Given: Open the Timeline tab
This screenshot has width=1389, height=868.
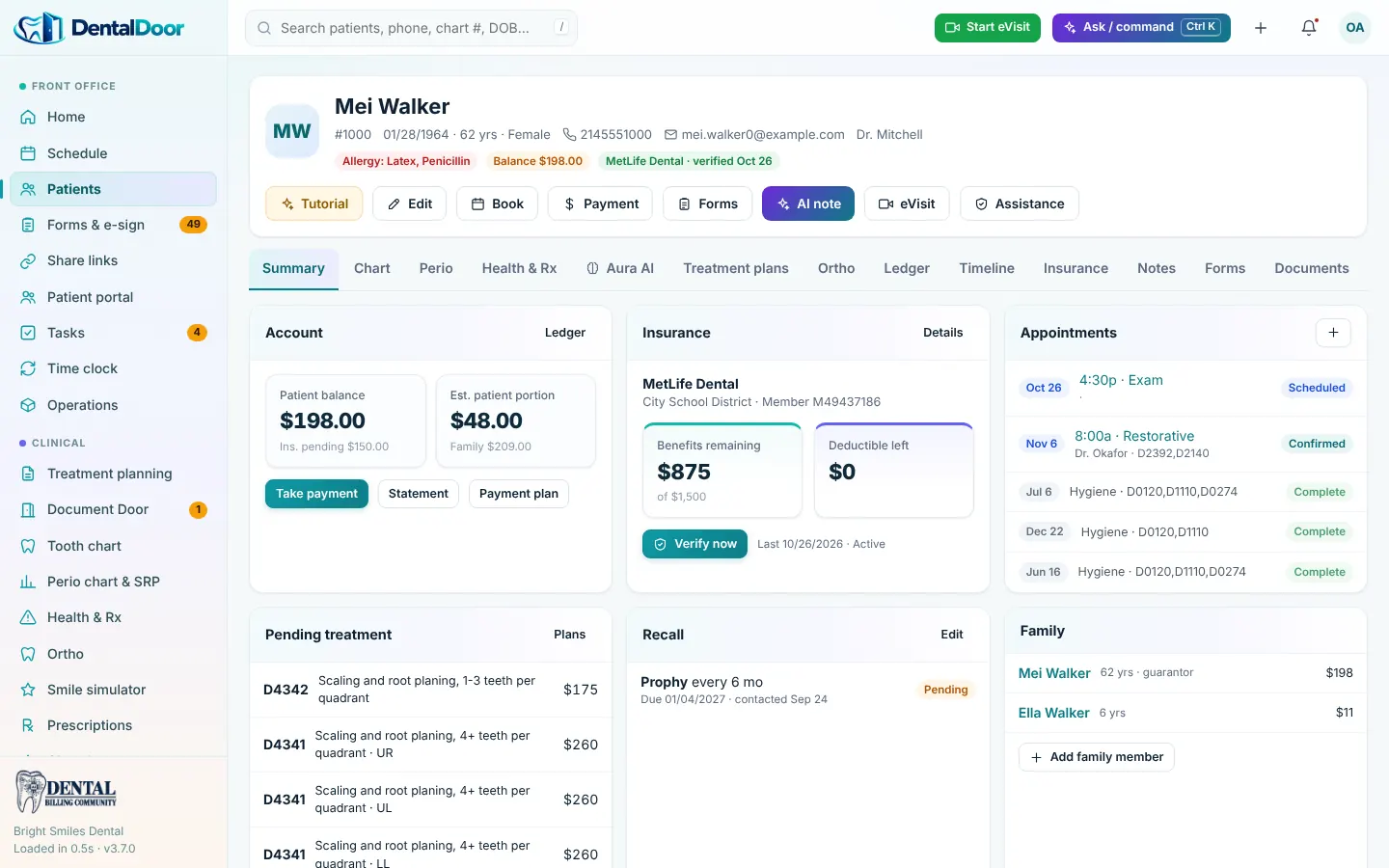Looking at the screenshot, I should 987,269.
